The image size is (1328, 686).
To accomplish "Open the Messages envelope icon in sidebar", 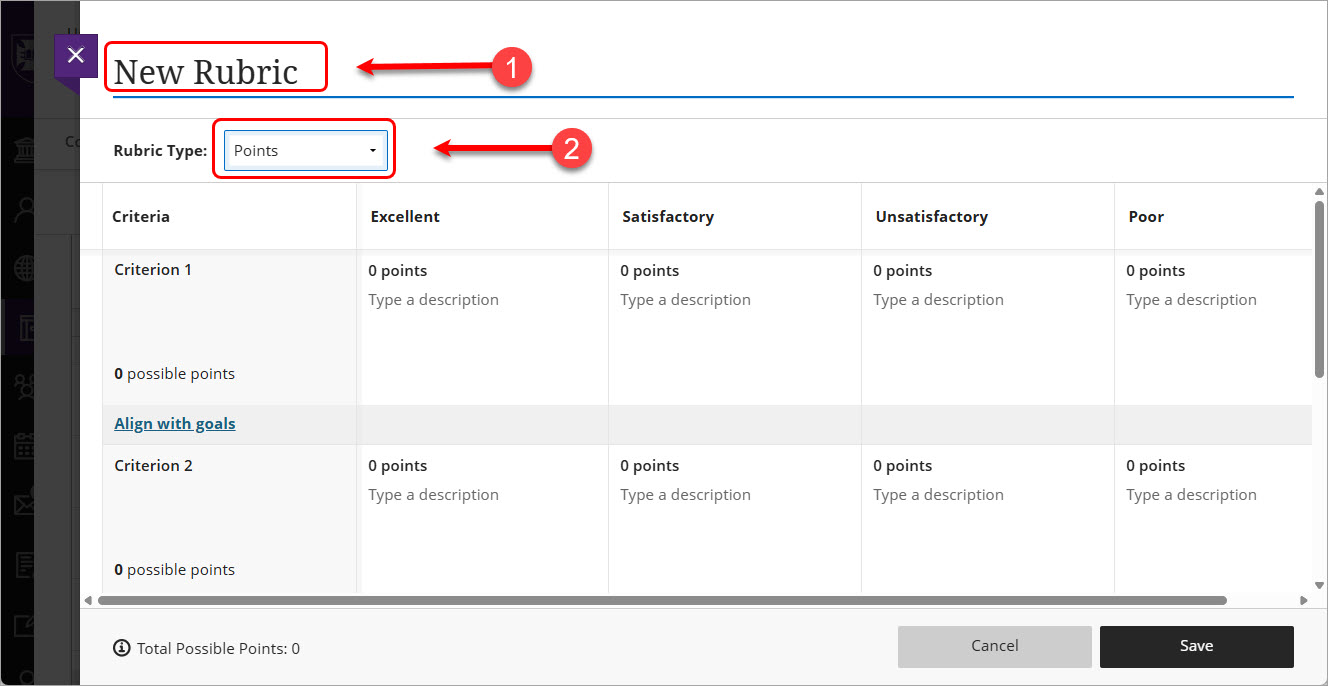I will coord(26,503).
